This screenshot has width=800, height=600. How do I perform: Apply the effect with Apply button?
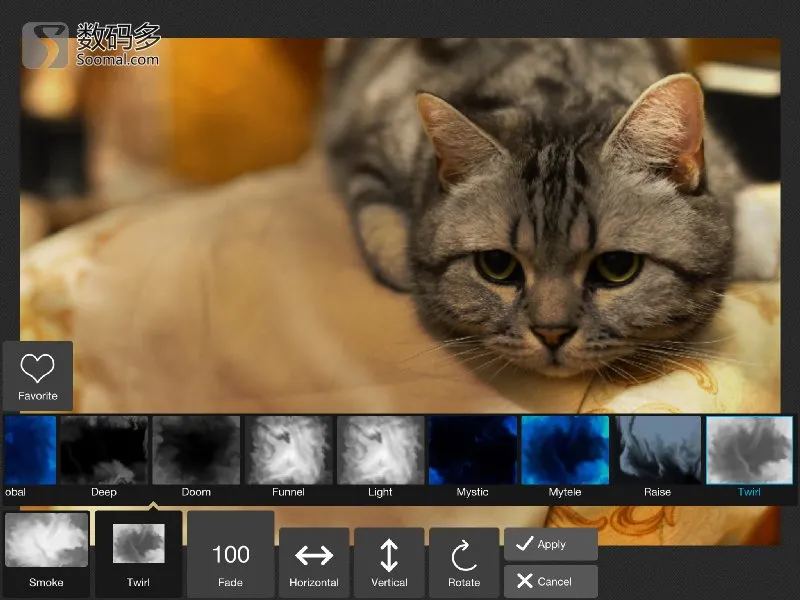[x=551, y=544]
